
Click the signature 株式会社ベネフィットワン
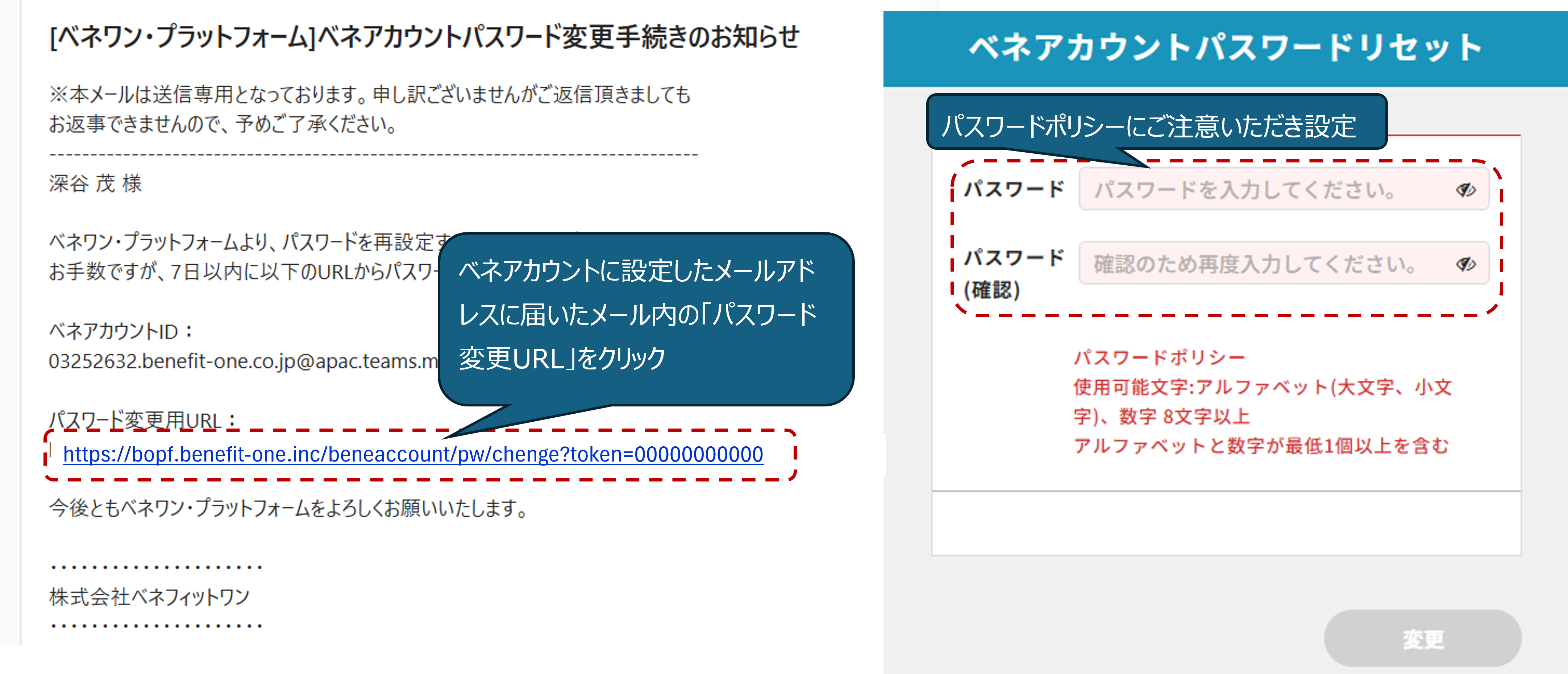click(x=150, y=597)
